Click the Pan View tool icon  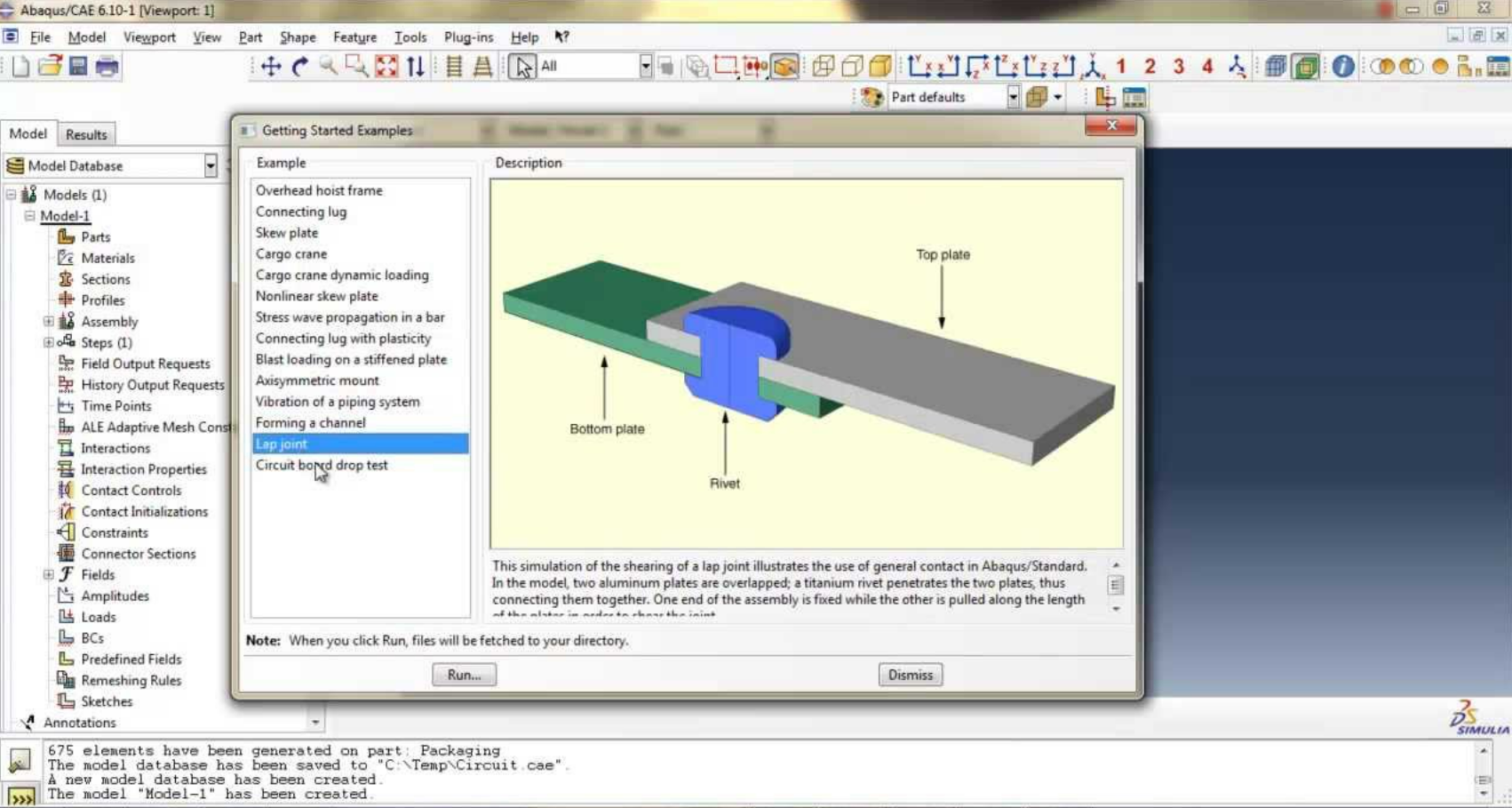[x=271, y=67]
